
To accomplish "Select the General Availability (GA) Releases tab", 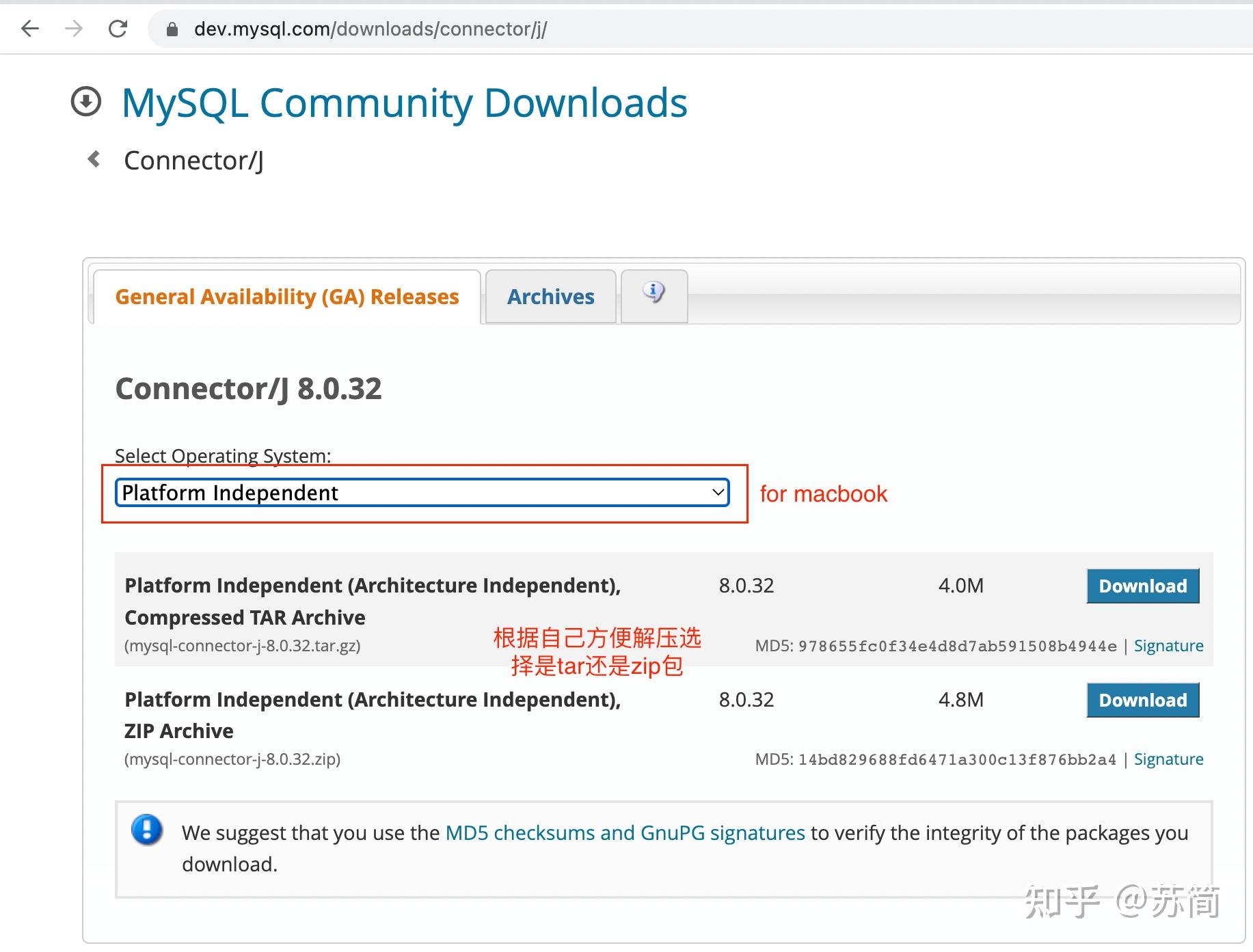I will click(x=287, y=297).
